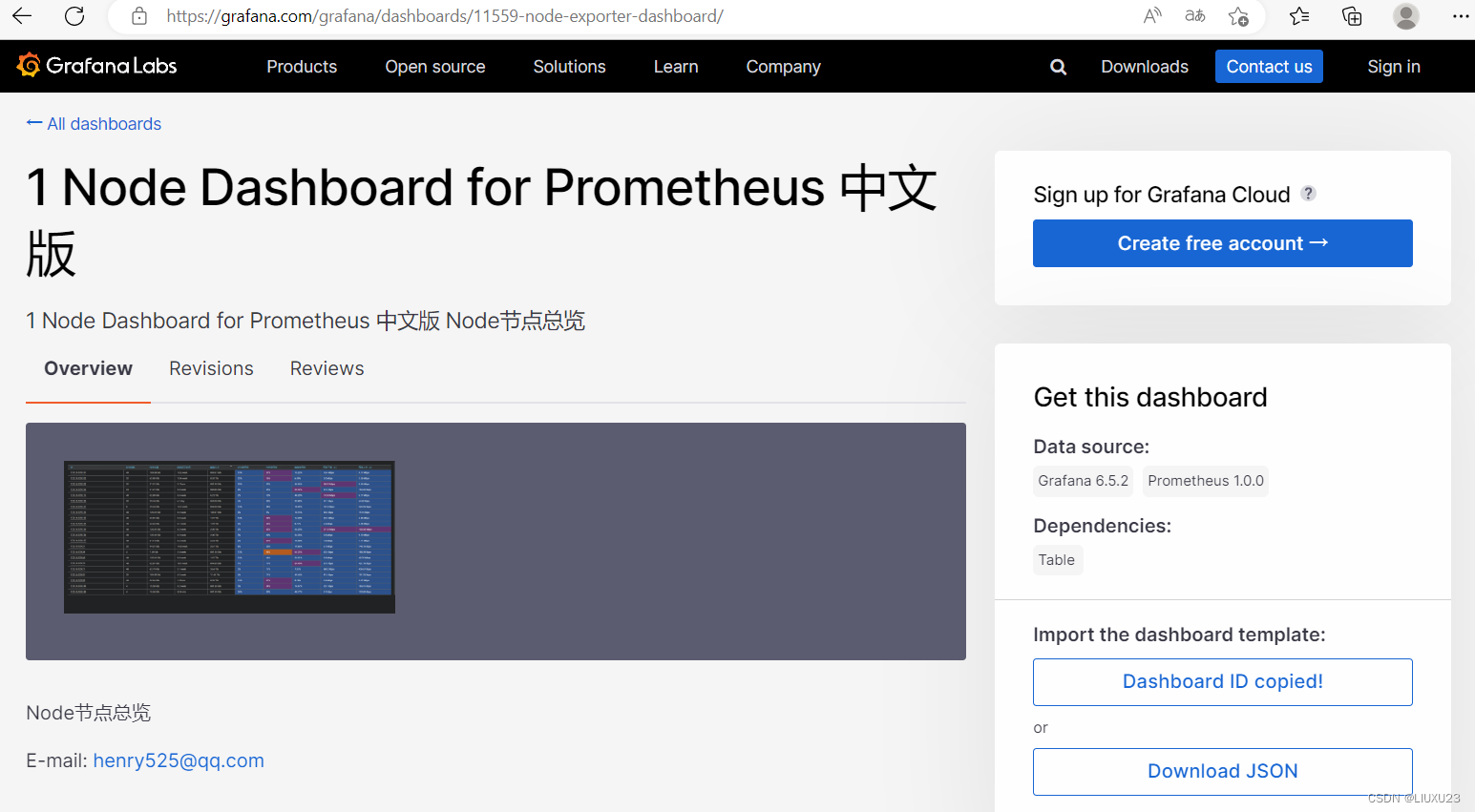
Task: Open the Products menu
Action: (x=302, y=67)
